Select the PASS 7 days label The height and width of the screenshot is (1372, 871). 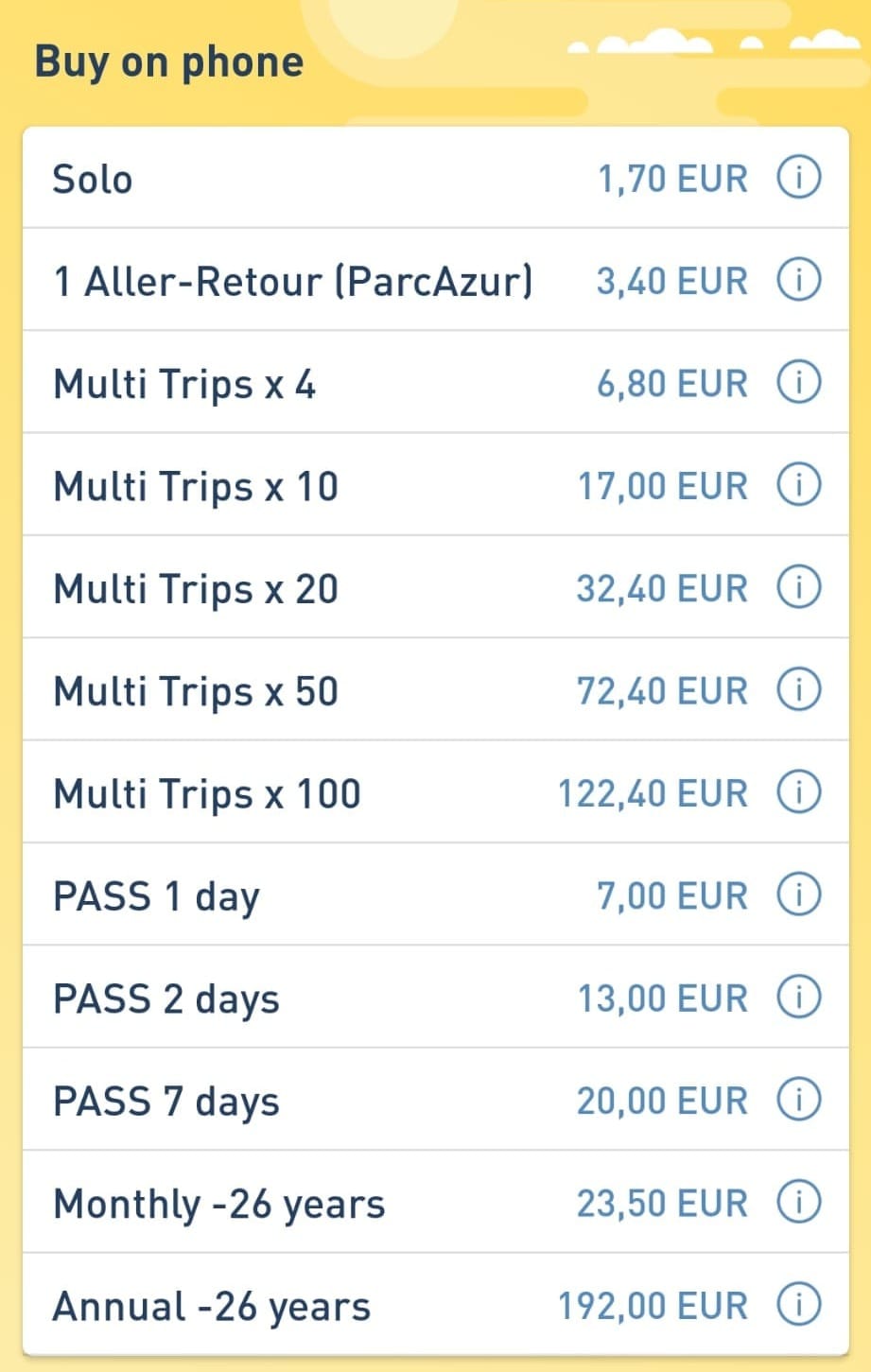(166, 1102)
